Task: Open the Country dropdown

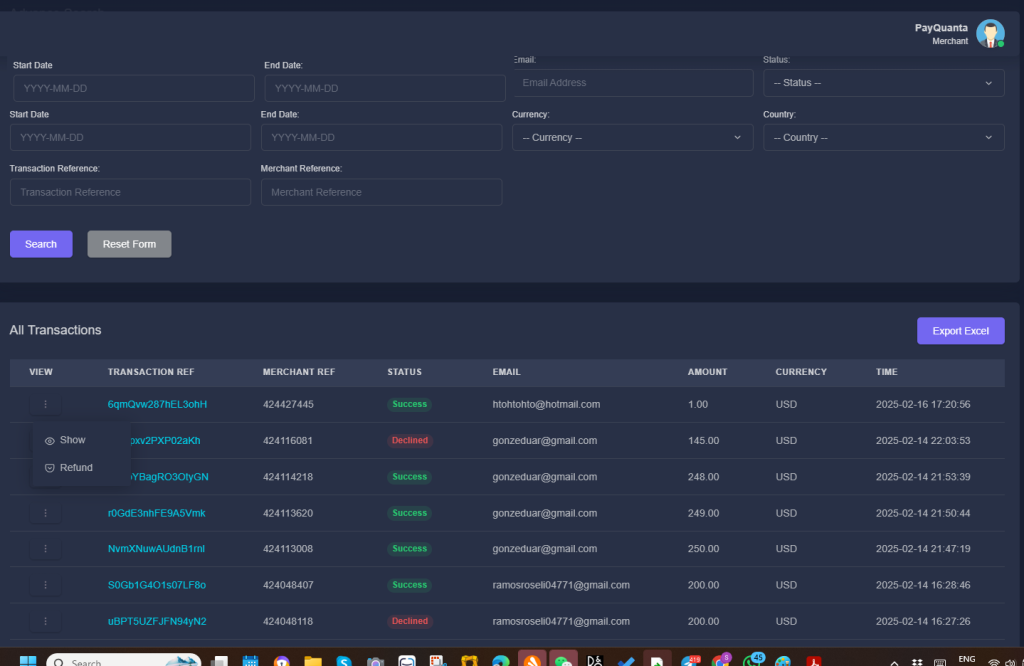Action: (883, 137)
